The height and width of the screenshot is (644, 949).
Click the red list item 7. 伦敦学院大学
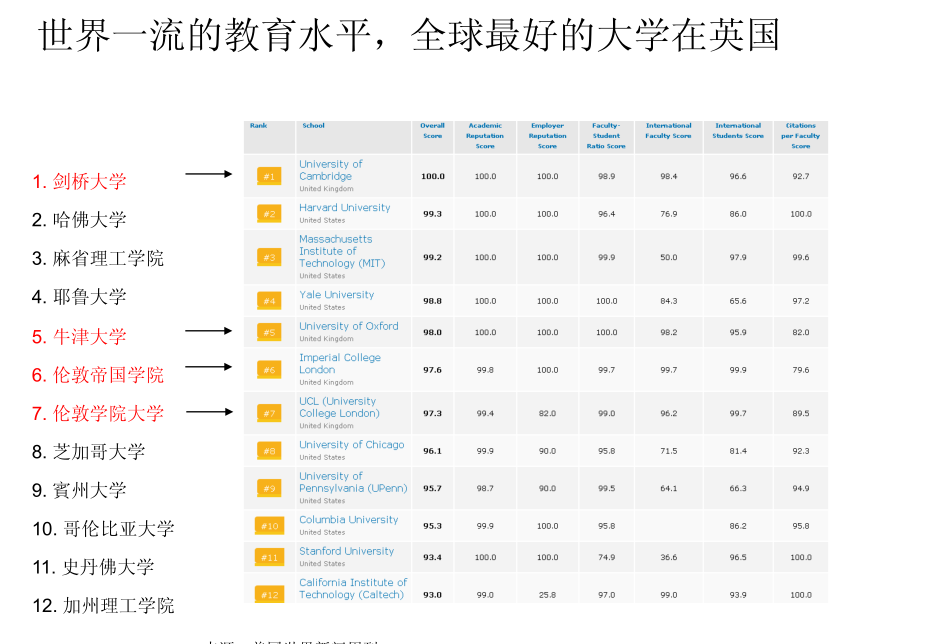pos(98,413)
